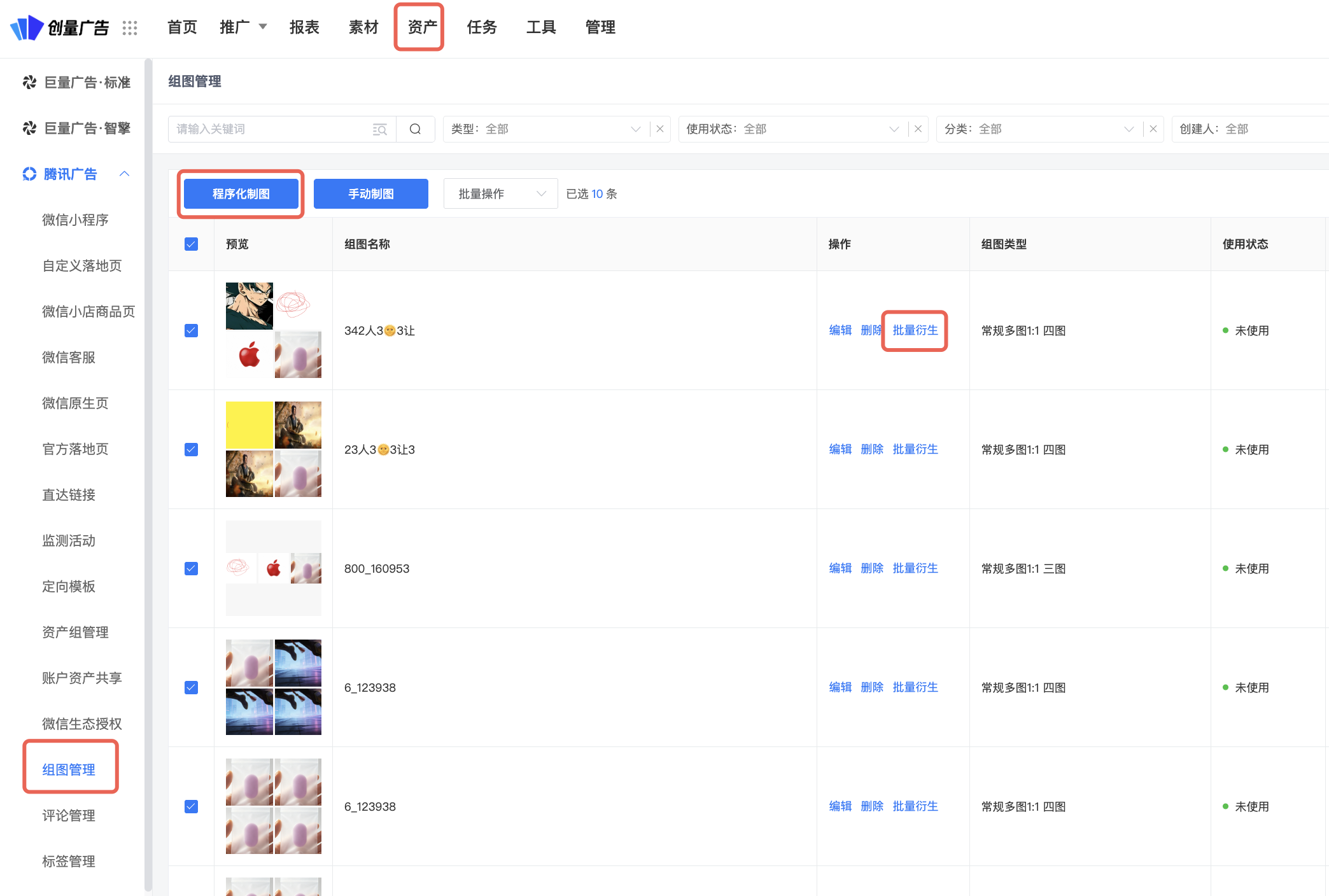1329x896 pixels.
Task: Open preview thumbnail of 342人3 3让 row
Action: (274, 330)
